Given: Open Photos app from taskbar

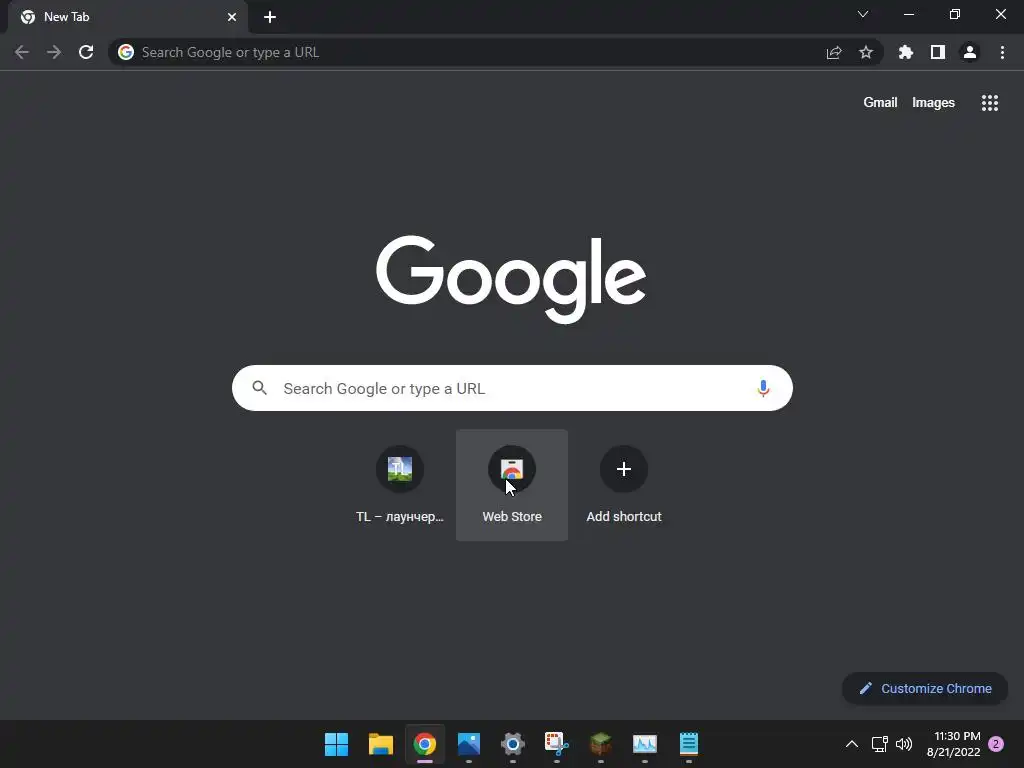Looking at the screenshot, I should (469, 744).
